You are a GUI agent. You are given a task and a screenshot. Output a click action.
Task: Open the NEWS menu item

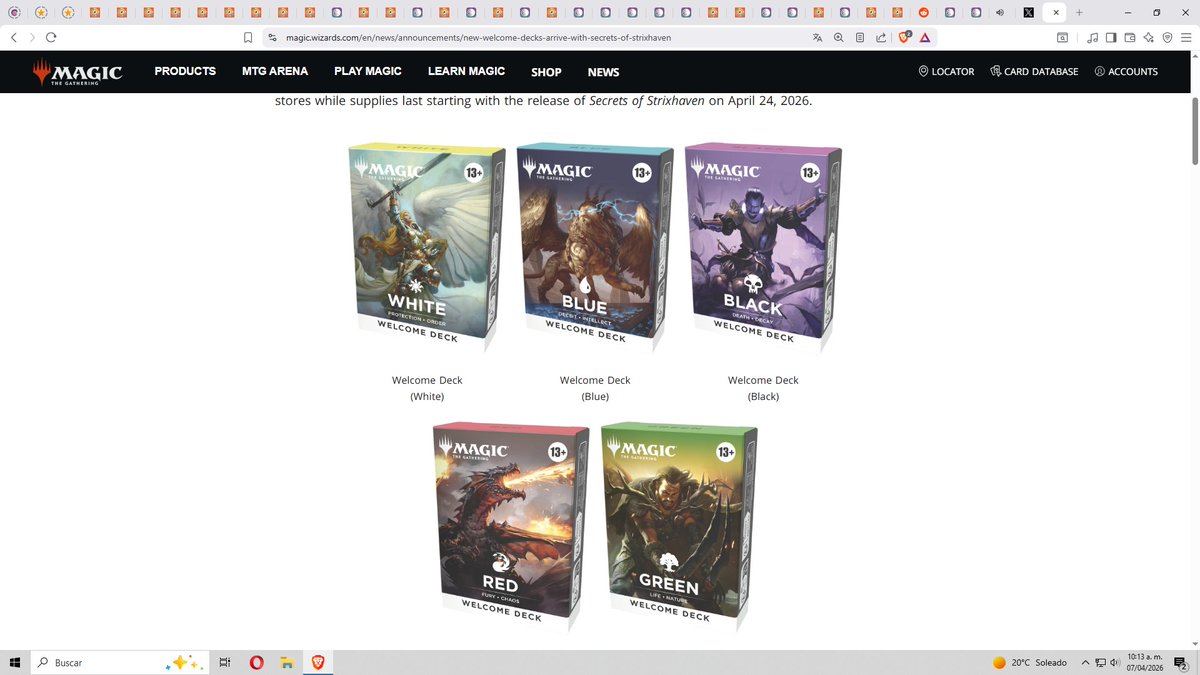click(x=603, y=72)
